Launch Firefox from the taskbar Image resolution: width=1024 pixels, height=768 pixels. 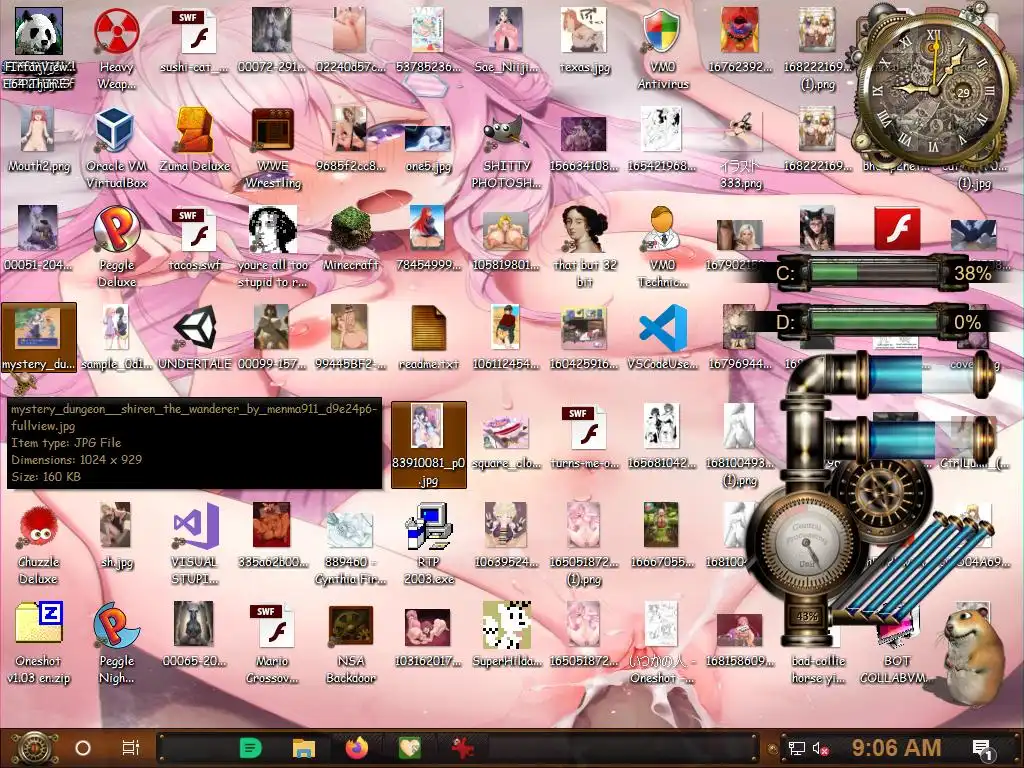(x=357, y=748)
